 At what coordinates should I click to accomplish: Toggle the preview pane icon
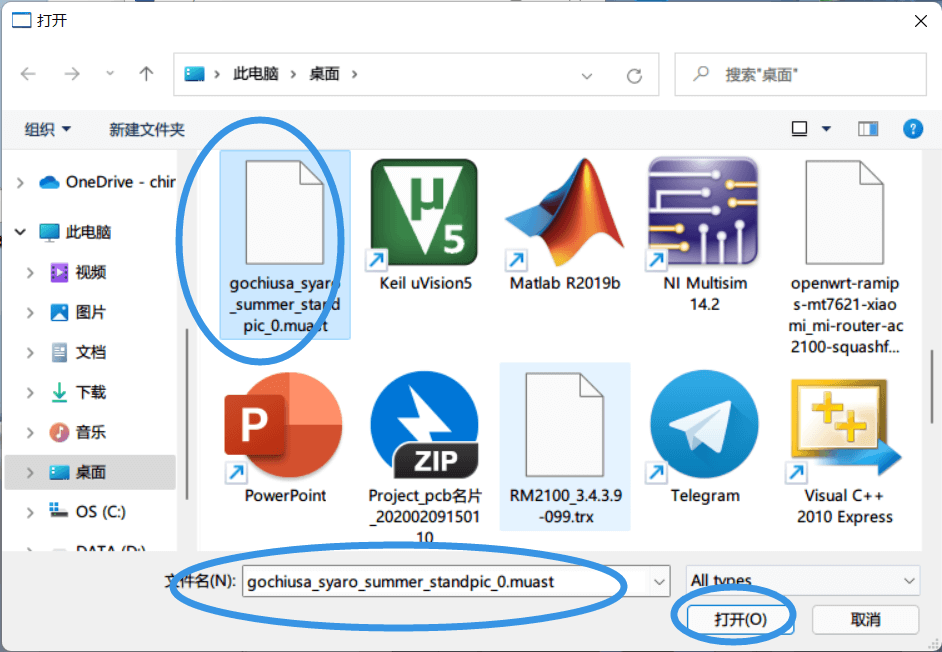coord(868,129)
